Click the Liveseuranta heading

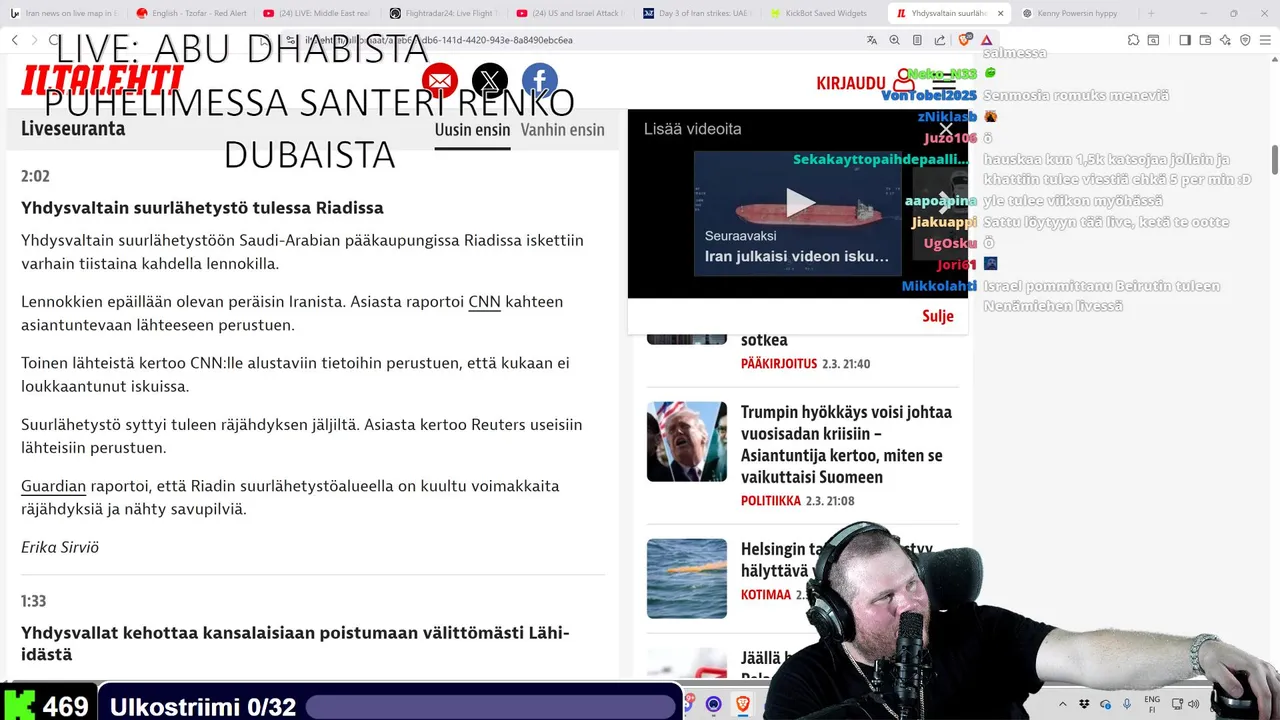(x=73, y=129)
